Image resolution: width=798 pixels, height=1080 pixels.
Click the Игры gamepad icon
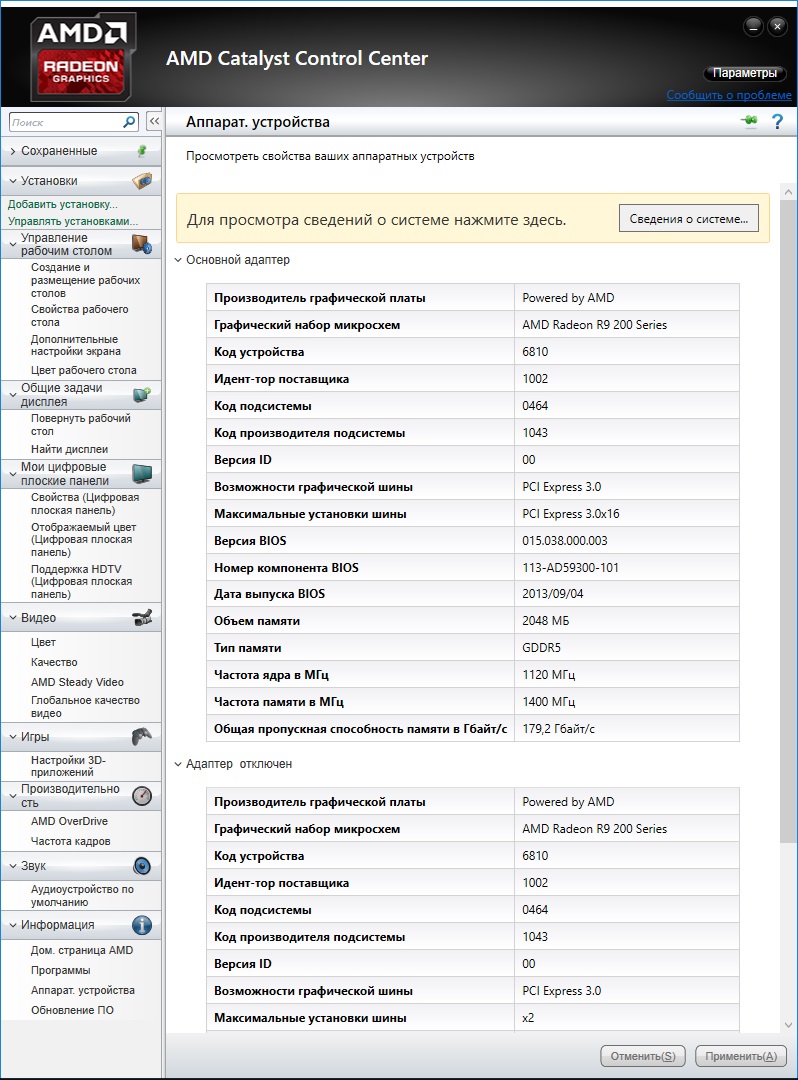coord(142,736)
